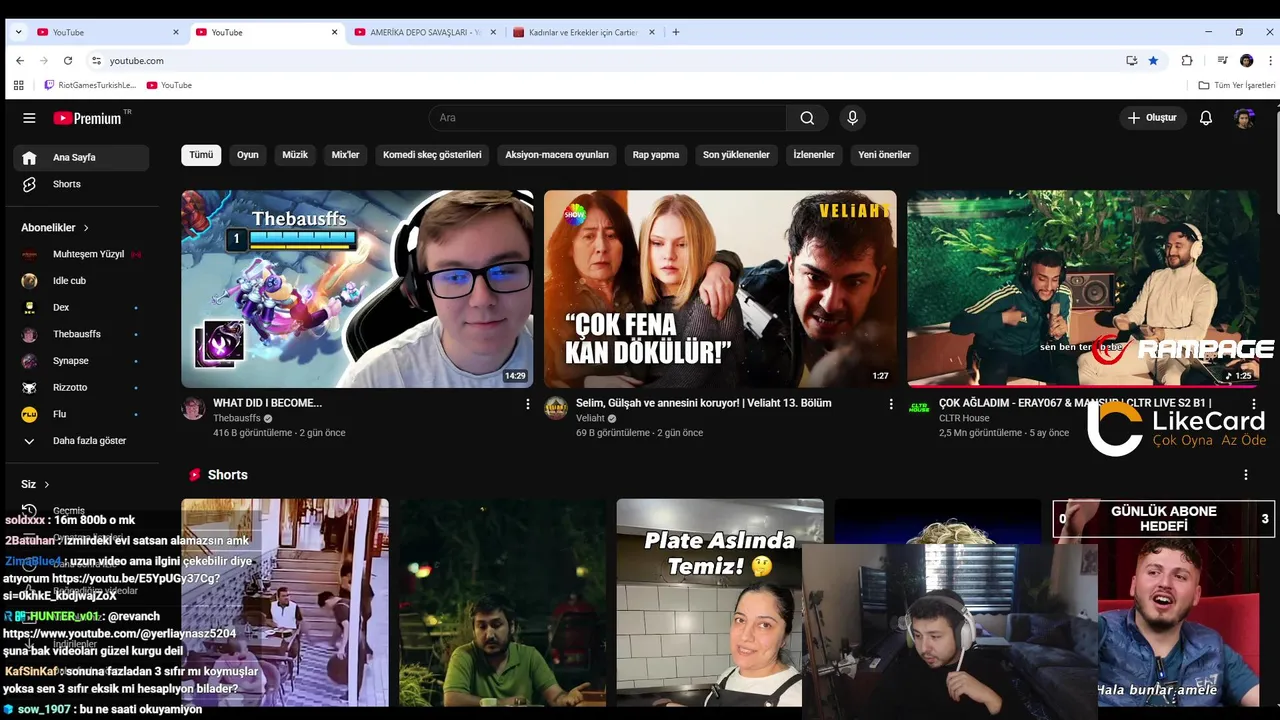1280x720 pixels.
Task: Select the Komedi skeç gösterileri chip
Action: point(432,155)
